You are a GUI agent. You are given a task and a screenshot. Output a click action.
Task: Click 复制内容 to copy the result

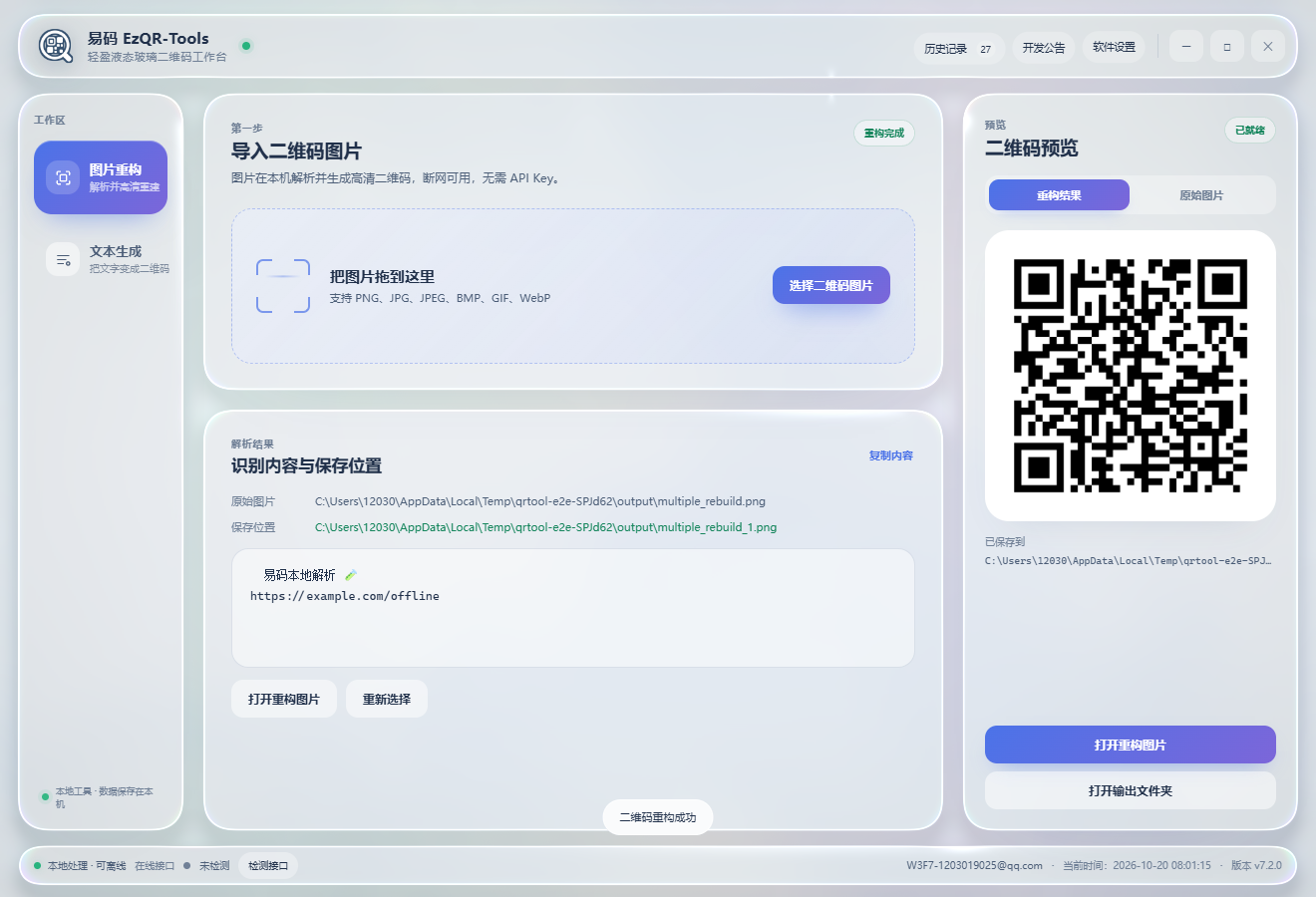point(890,455)
